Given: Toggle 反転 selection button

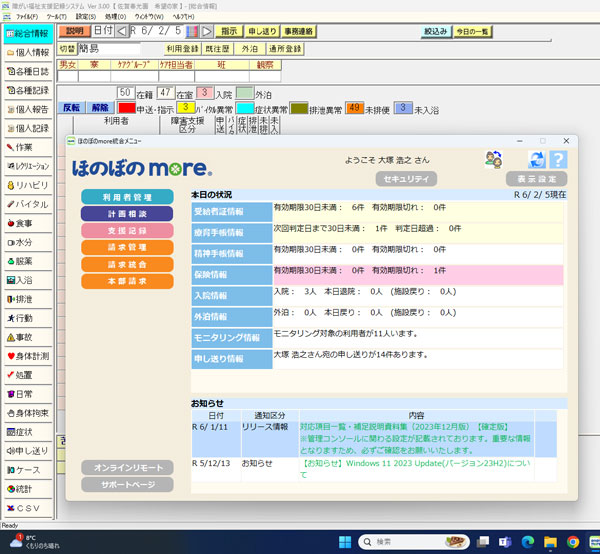Looking at the screenshot, I should (x=72, y=108).
